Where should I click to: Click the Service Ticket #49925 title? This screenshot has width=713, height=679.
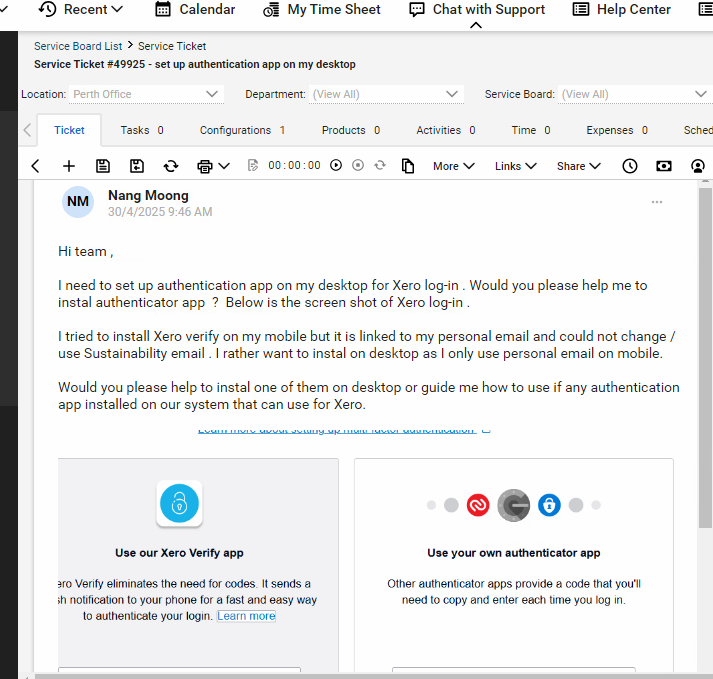tap(195, 64)
